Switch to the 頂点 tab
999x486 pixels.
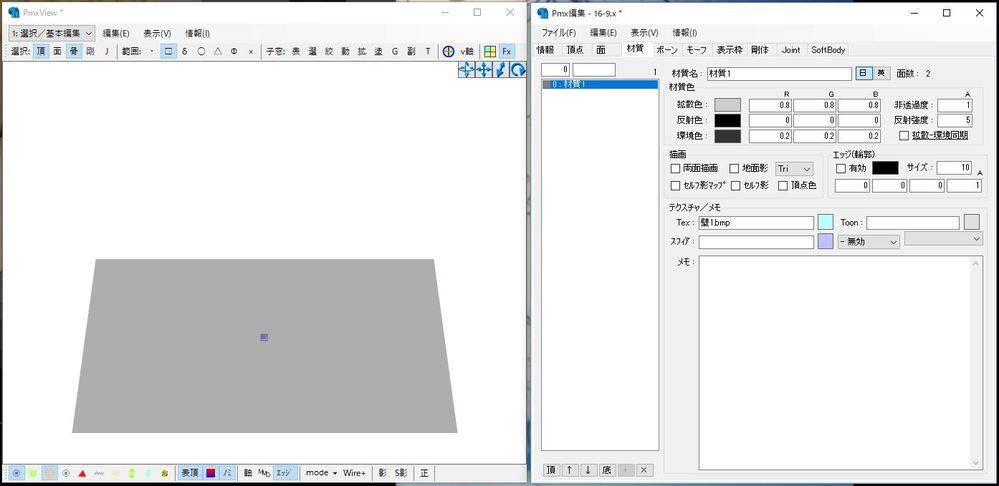click(575, 50)
